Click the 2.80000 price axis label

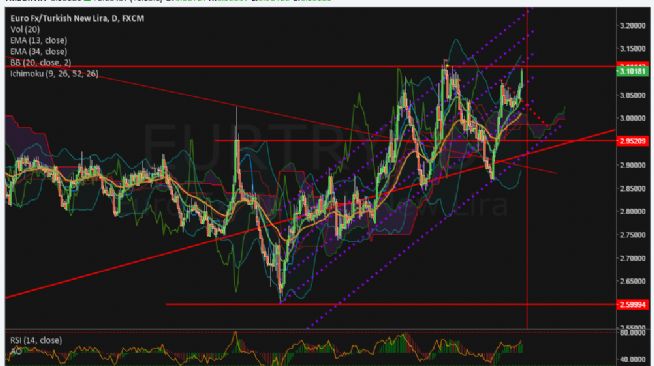click(633, 211)
